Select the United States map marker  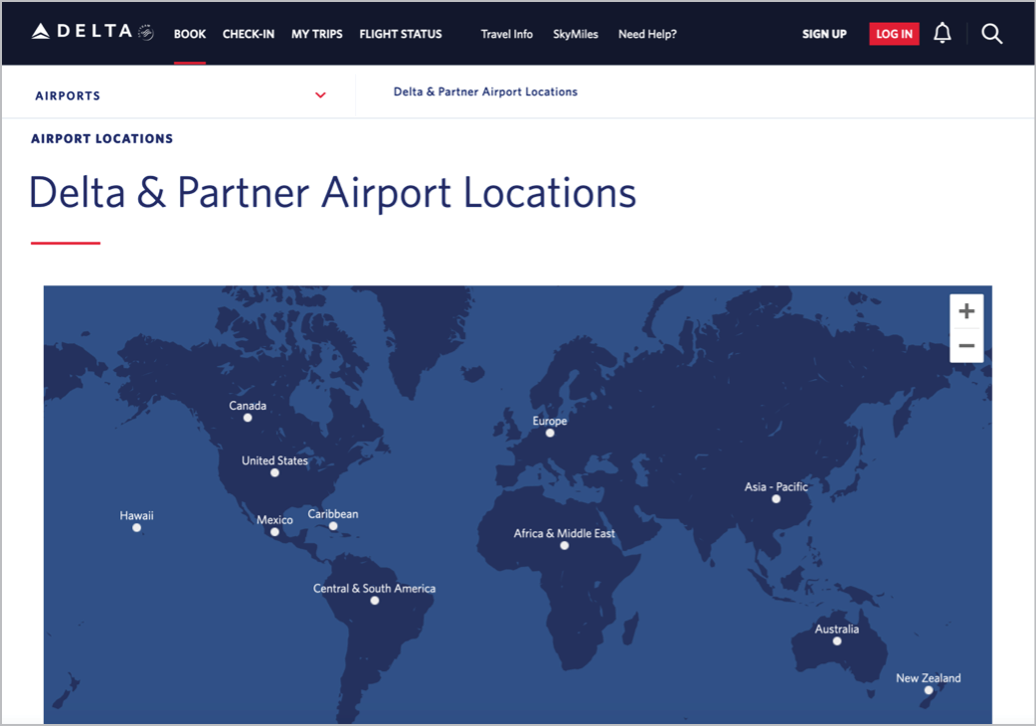click(x=274, y=471)
